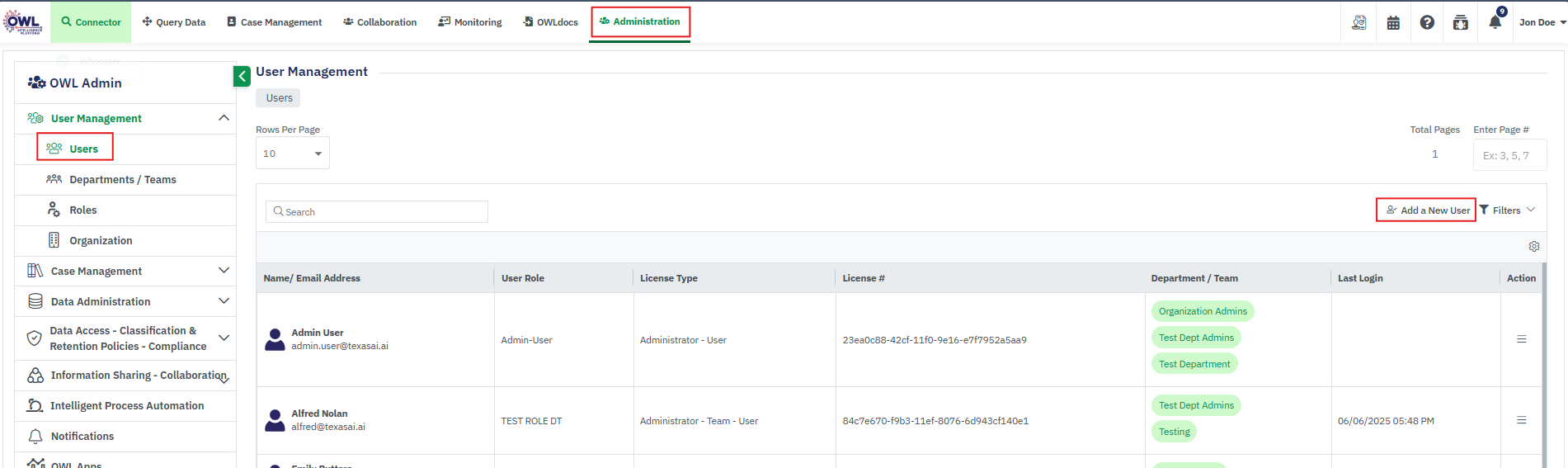Open the stamp document approval icon
1568x468 pixels.
click(1358, 22)
